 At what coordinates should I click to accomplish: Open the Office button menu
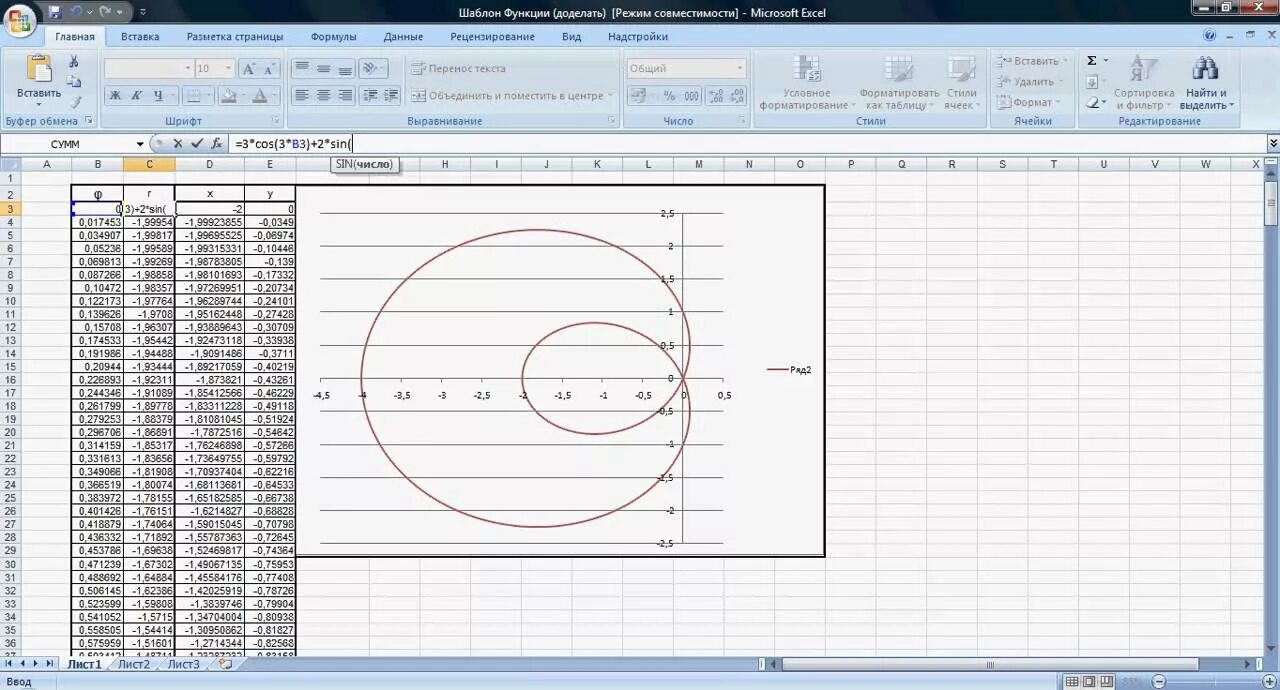click(20, 19)
